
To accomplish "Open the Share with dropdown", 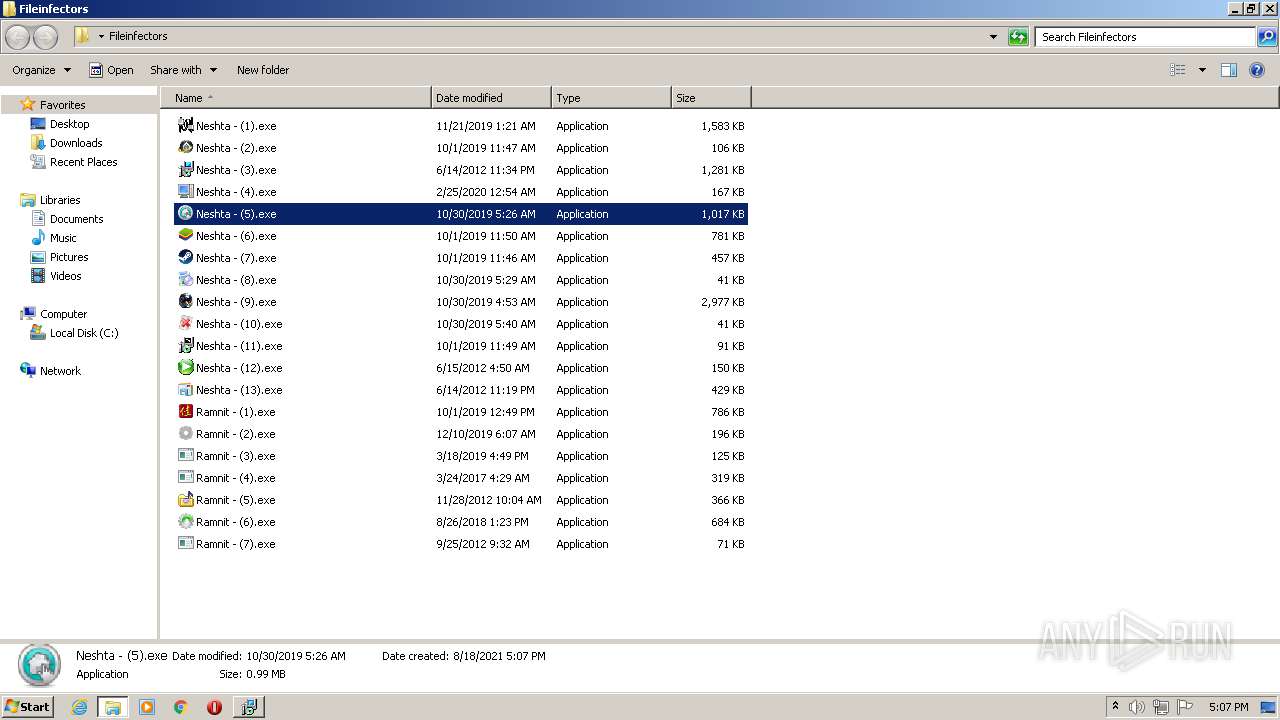I will click(183, 70).
